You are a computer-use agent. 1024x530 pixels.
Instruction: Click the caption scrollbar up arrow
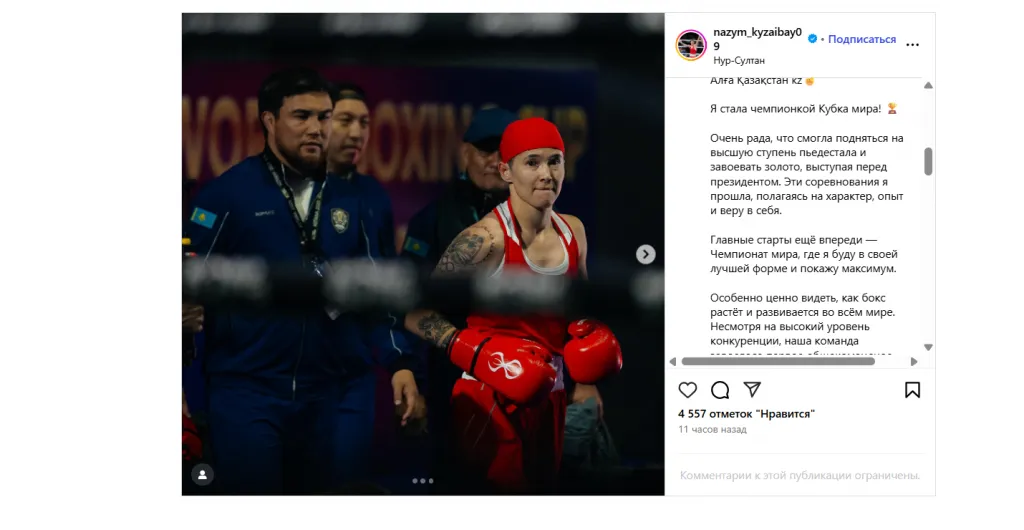tap(928, 86)
